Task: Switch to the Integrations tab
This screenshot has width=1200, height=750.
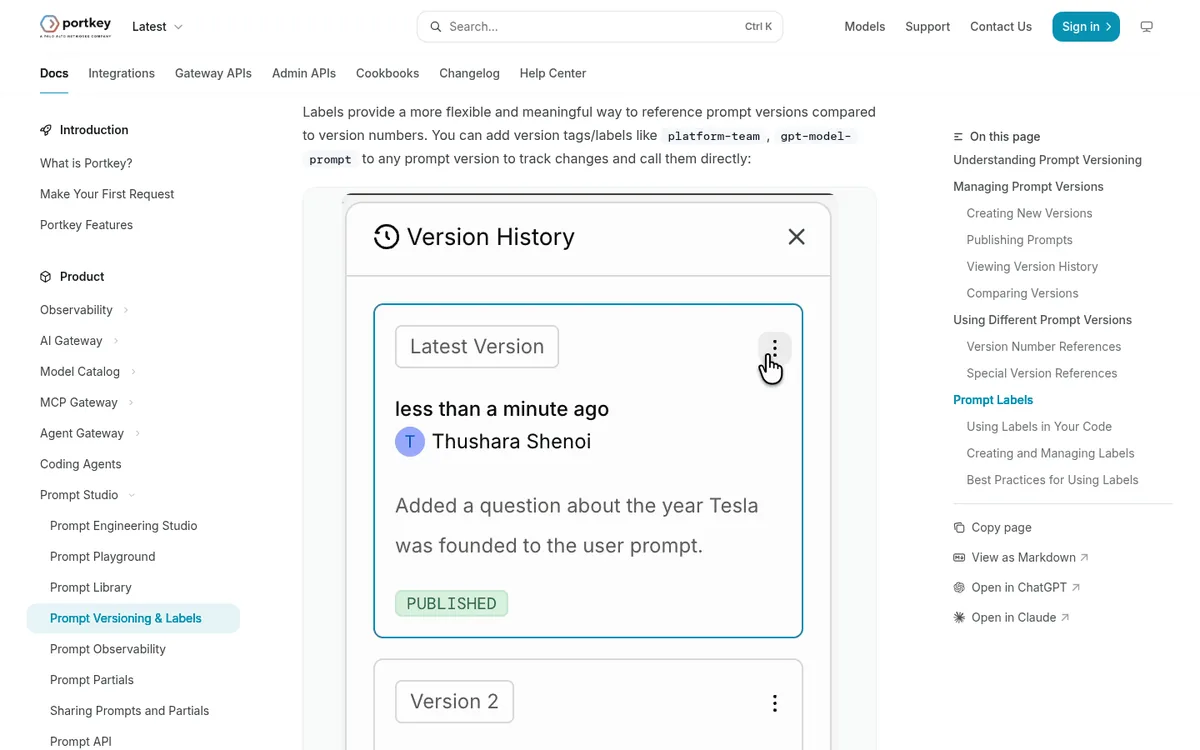Action: click(x=122, y=73)
